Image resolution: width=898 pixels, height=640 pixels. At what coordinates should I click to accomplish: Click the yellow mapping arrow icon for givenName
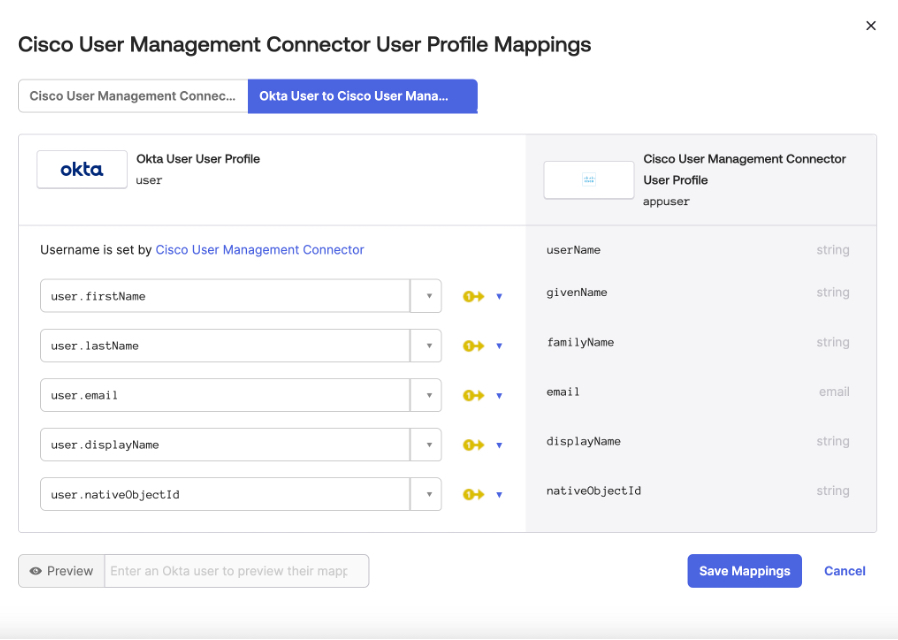click(473, 296)
